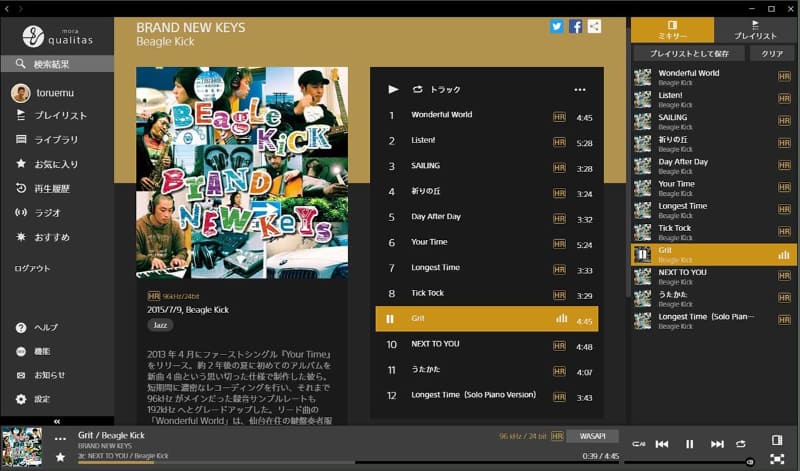Open the search results entry
The width and height of the screenshot is (800, 471).
[57, 64]
